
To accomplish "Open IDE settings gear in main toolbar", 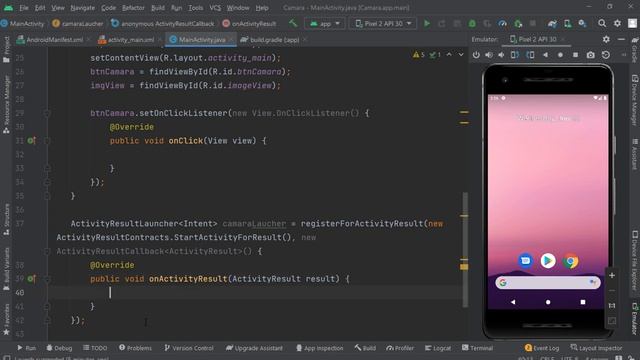I will click(617, 24).
